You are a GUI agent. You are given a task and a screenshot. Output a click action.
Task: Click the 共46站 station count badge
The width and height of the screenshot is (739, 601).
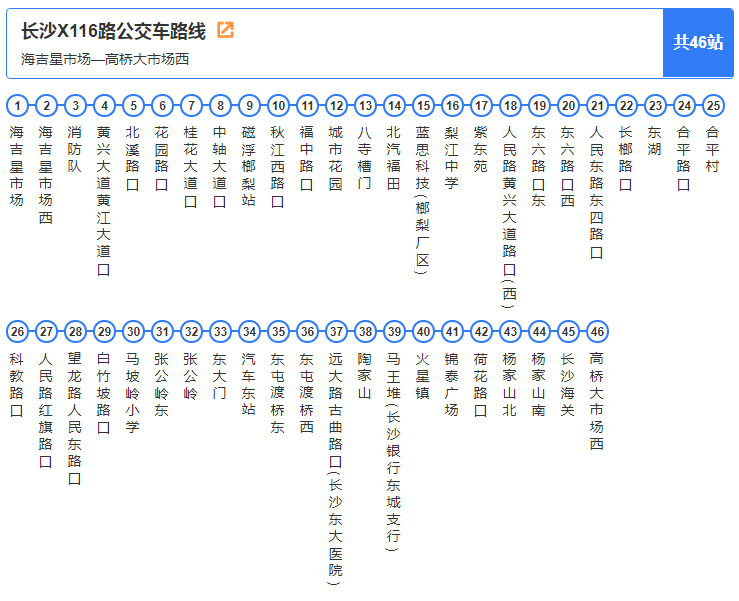coord(697,42)
